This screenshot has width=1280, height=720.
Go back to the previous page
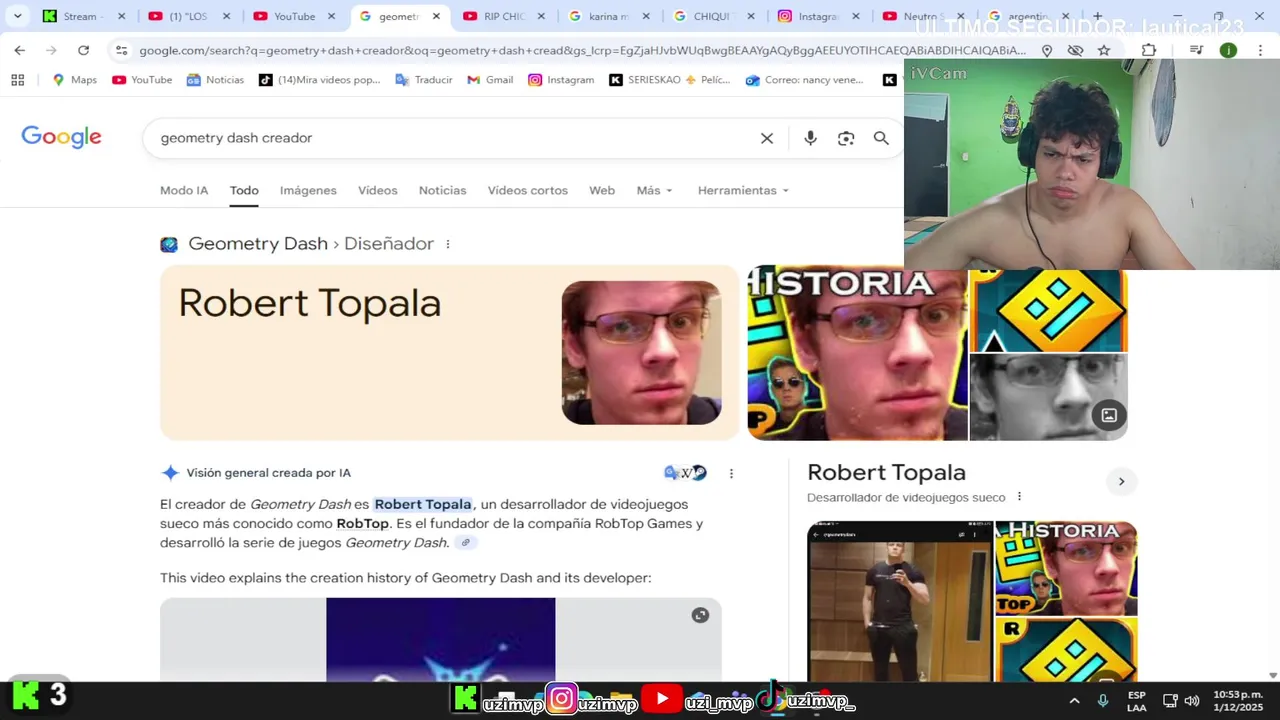pyautogui.click(x=20, y=50)
